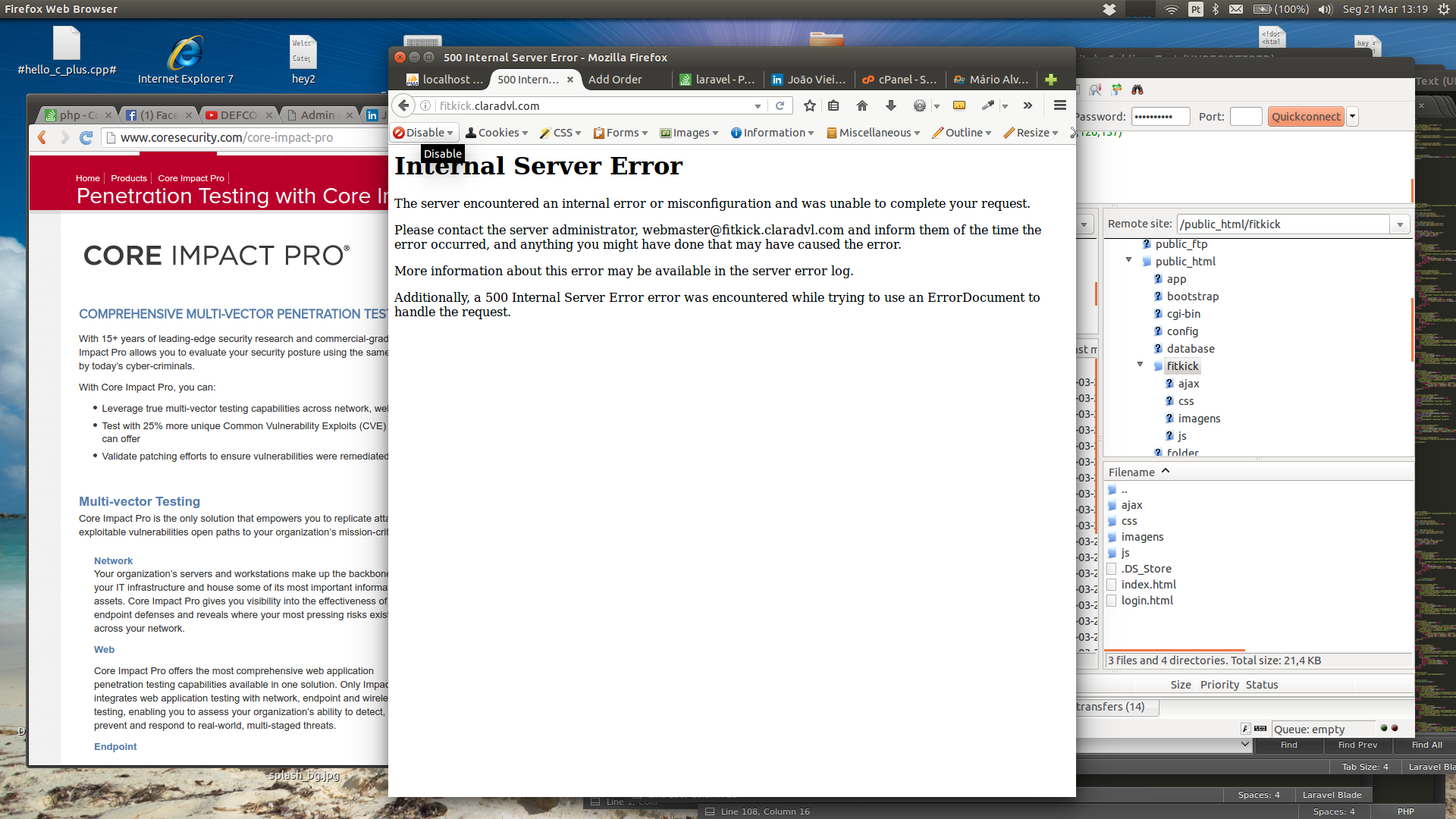Image resolution: width=1456 pixels, height=819 pixels.
Task: Click the Disable toggle in toolbar
Action: tap(423, 132)
